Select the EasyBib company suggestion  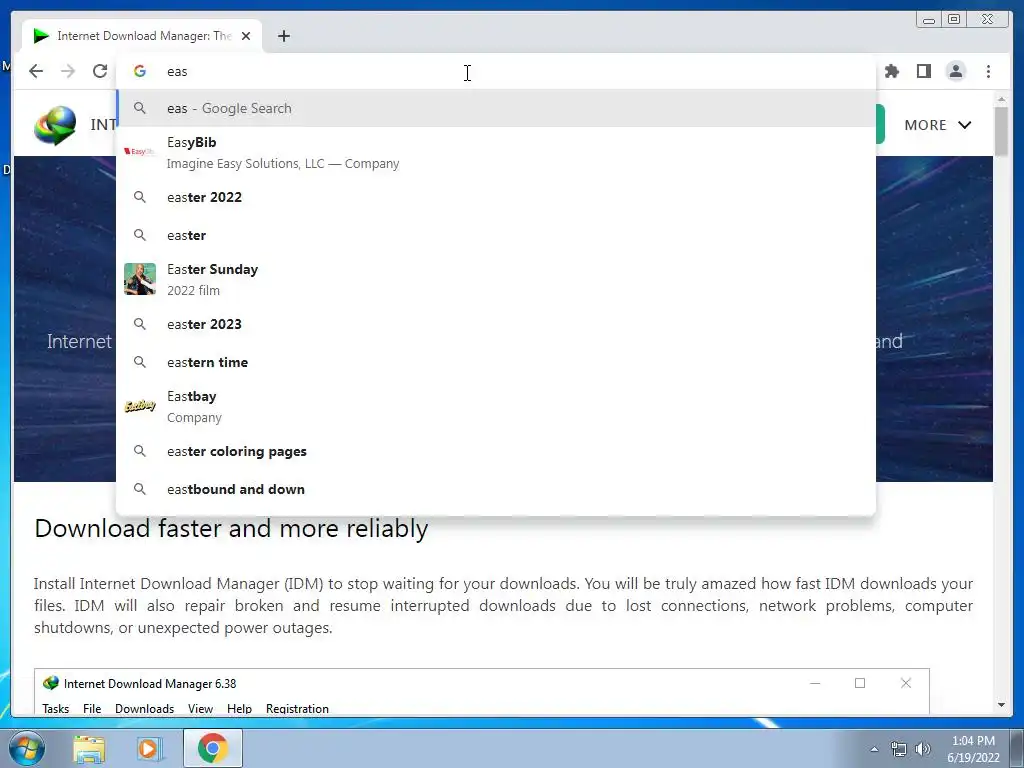[x=496, y=152]
